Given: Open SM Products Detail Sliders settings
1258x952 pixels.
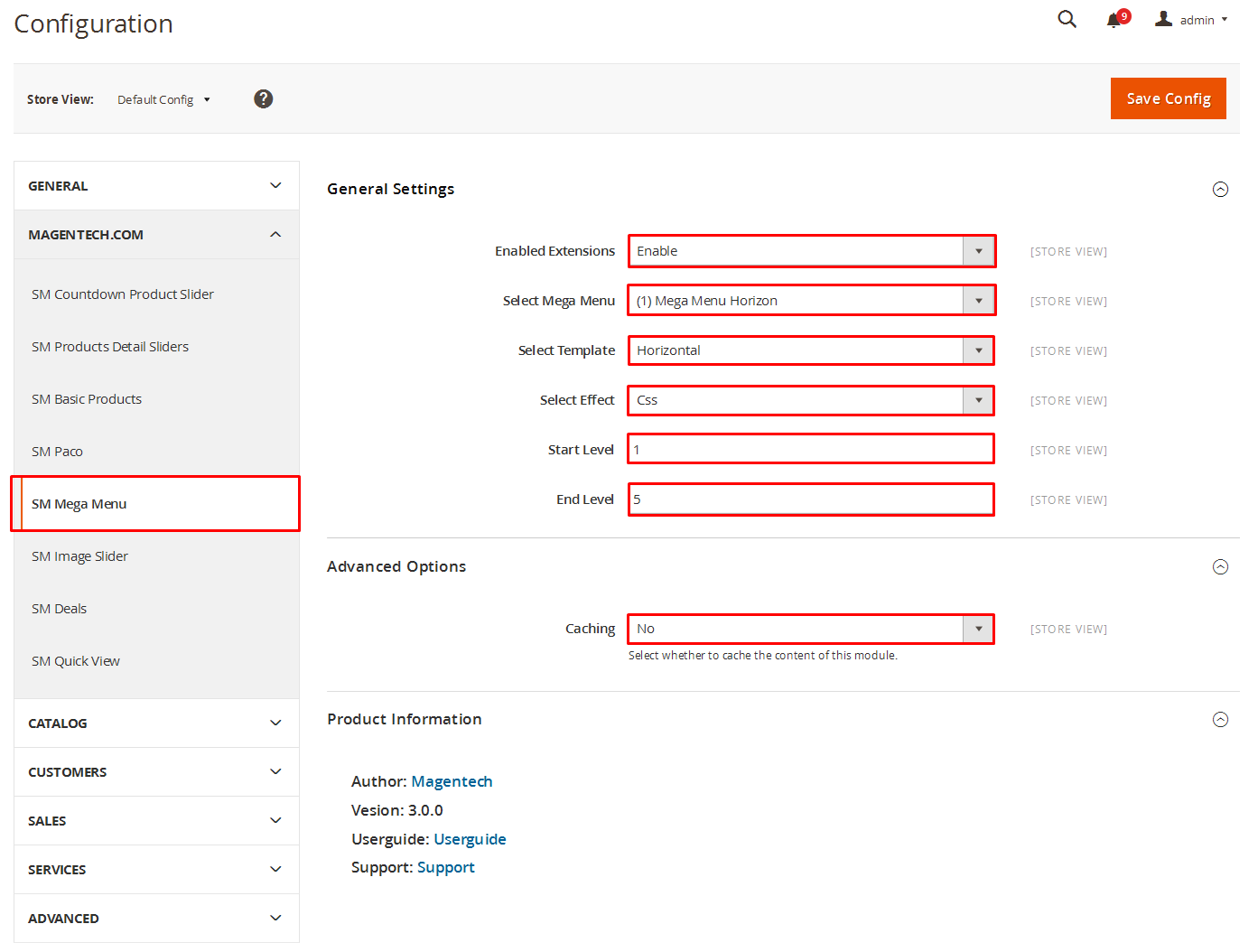Looking at the screenshot, I should point(110,347).
